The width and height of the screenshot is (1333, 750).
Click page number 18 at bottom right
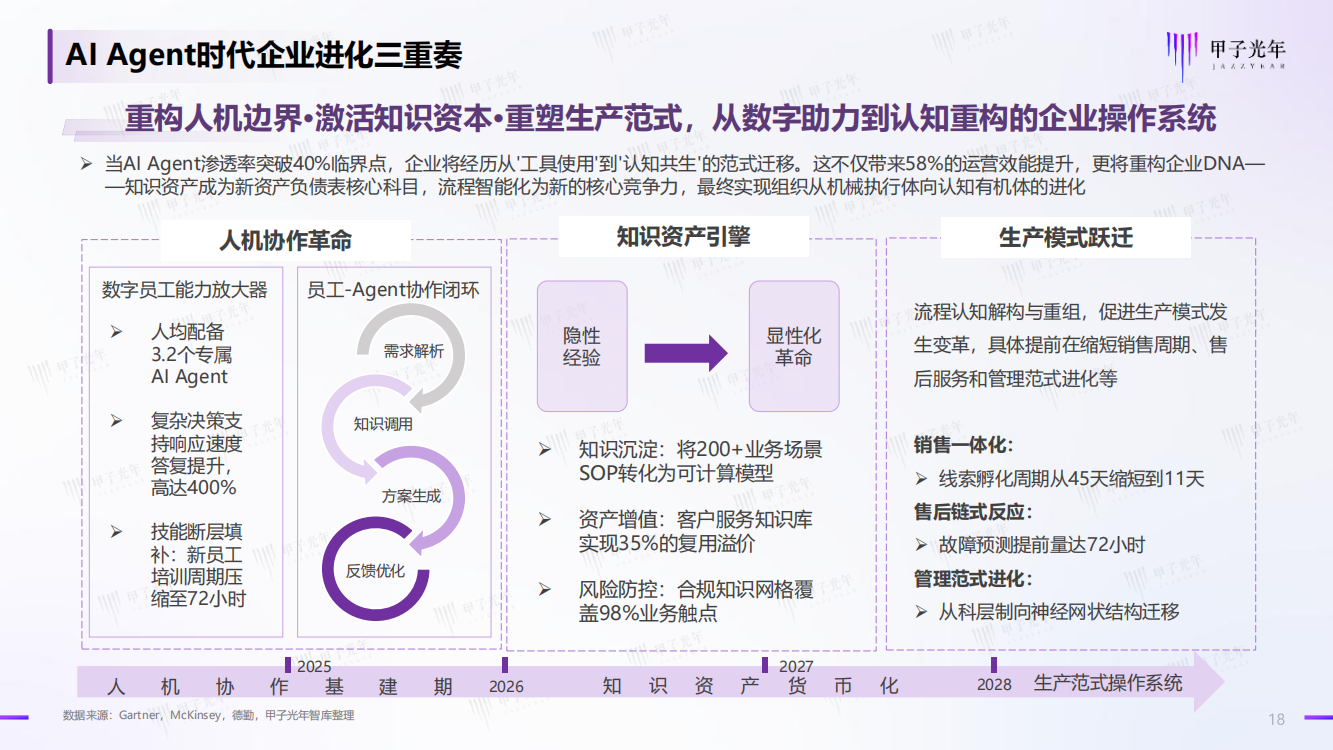1276,719
